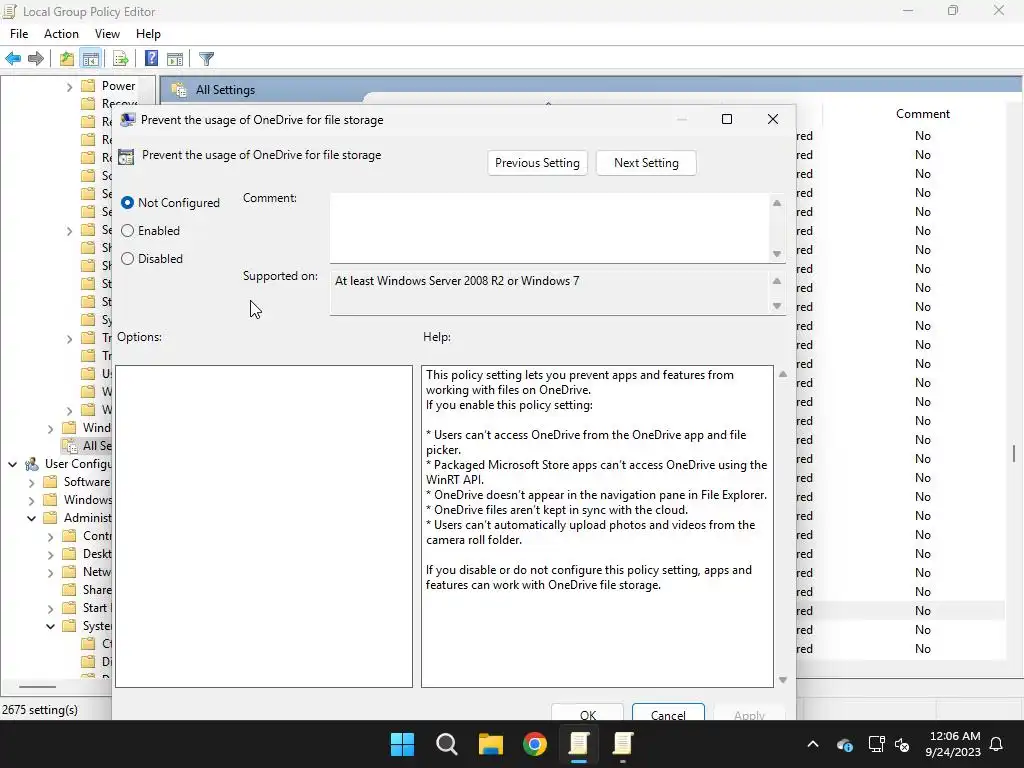The width and height of the screenshot is (1024, 768).
Task: Click the Power folder icon in tree
Action: click(x=88, y=86)
